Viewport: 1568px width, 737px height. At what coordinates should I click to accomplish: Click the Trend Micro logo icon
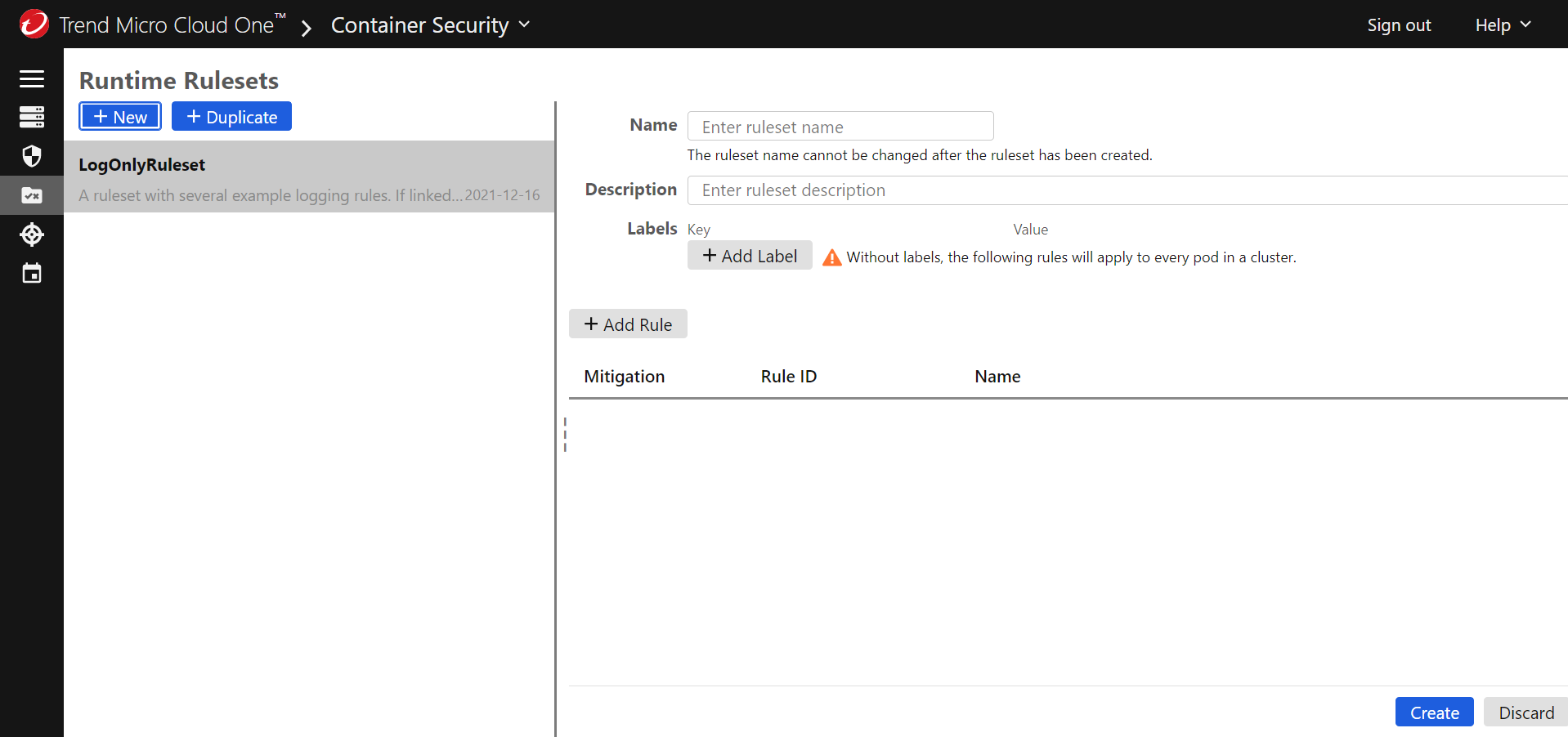34,25
